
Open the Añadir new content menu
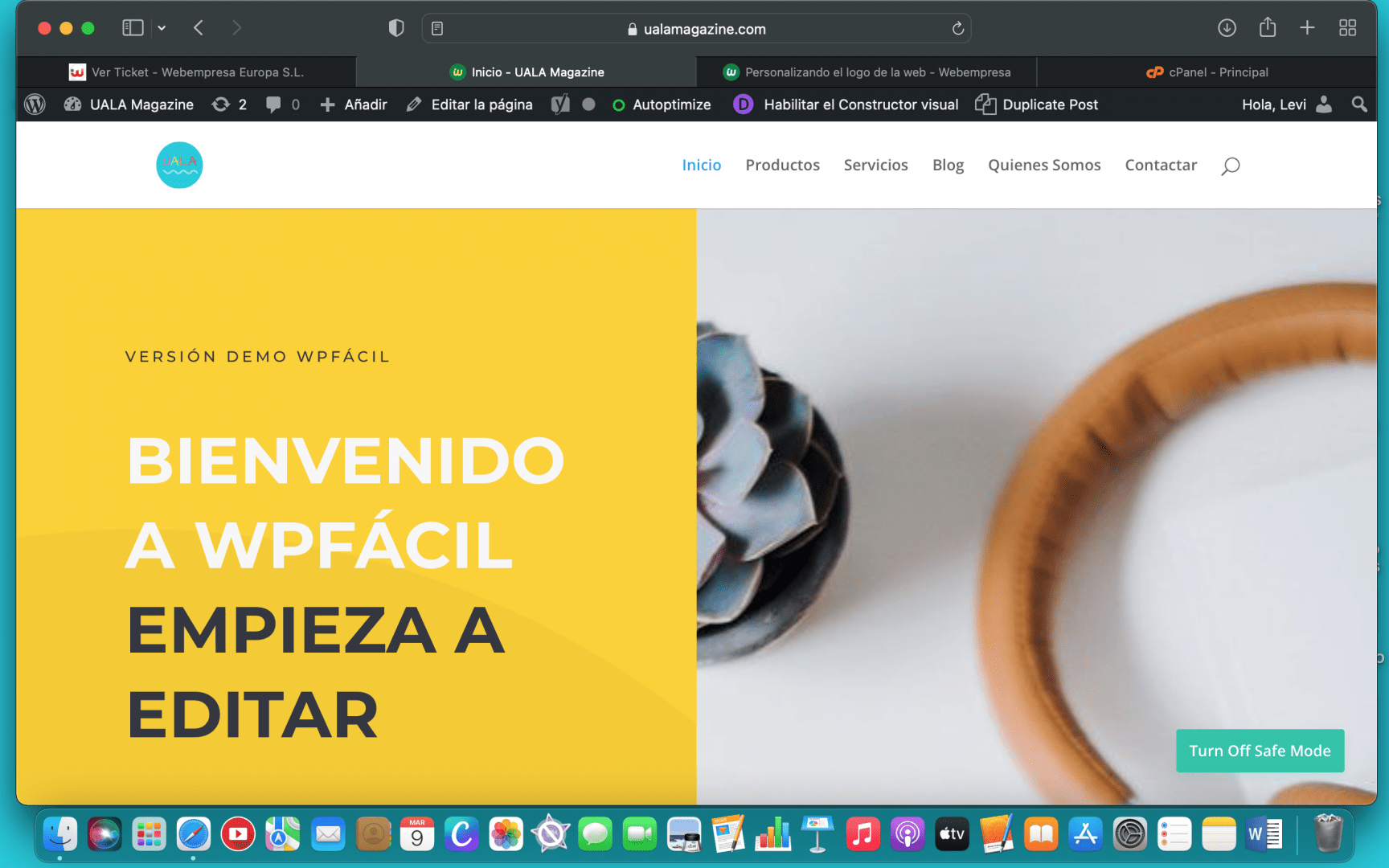(x=354, y=104)
